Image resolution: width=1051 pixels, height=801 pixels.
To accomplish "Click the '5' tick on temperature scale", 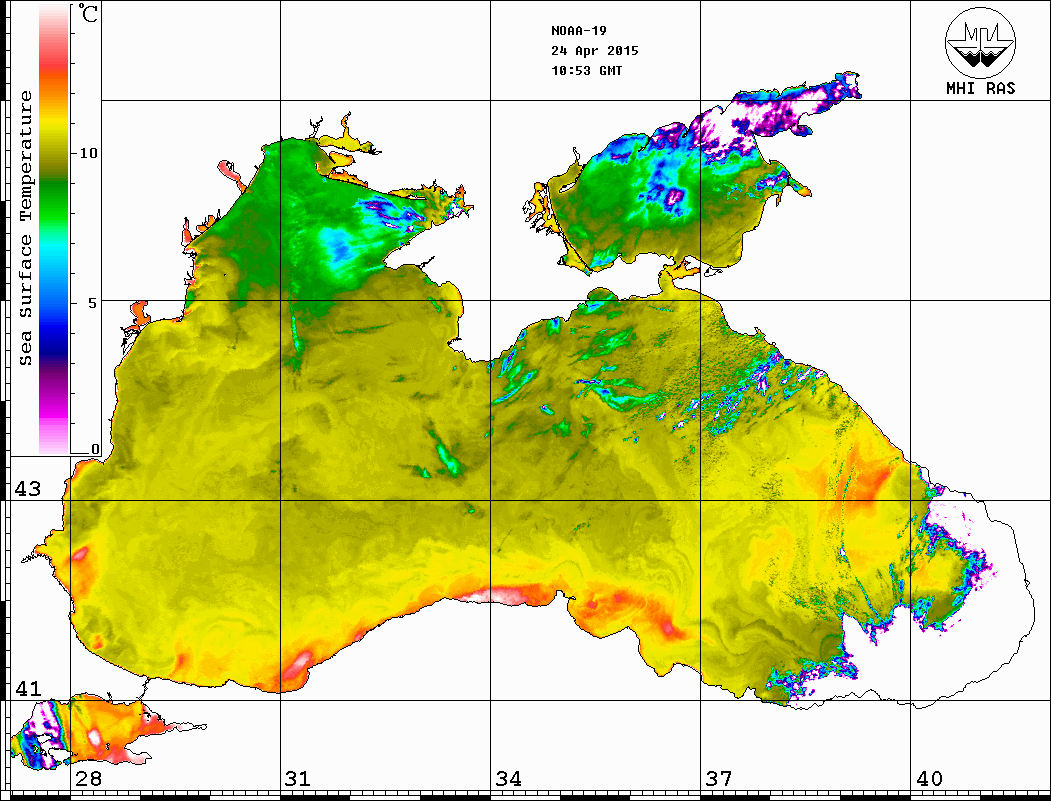I will [92, 303].
